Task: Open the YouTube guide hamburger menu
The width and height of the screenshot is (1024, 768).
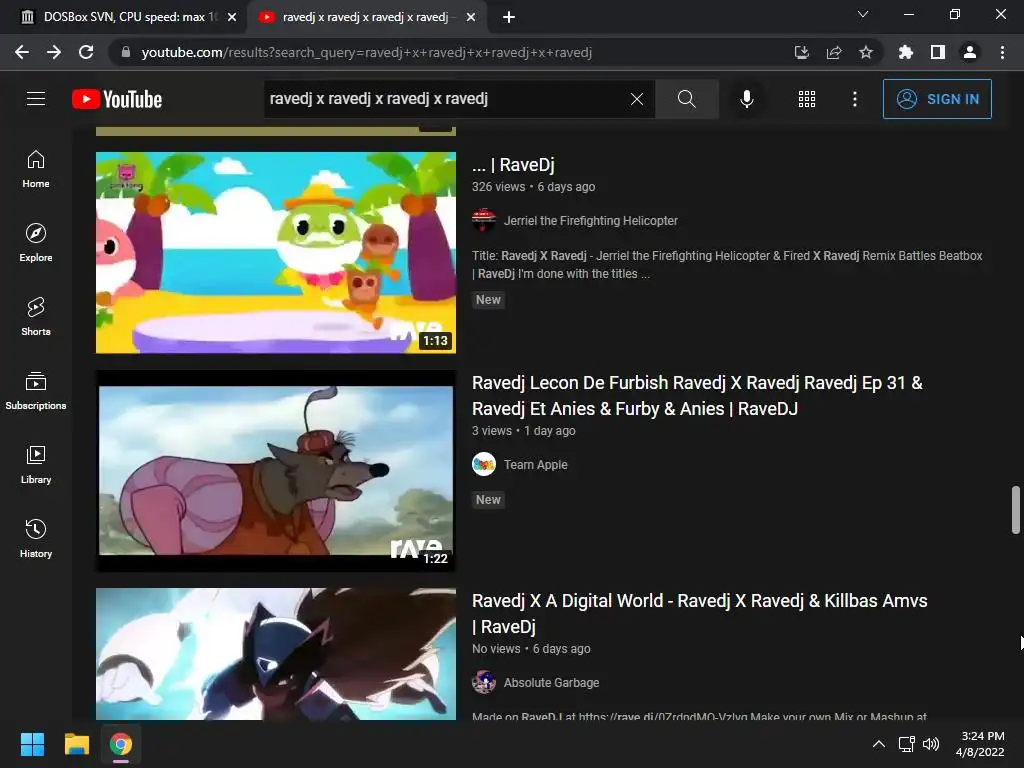Action: point(36,99)
